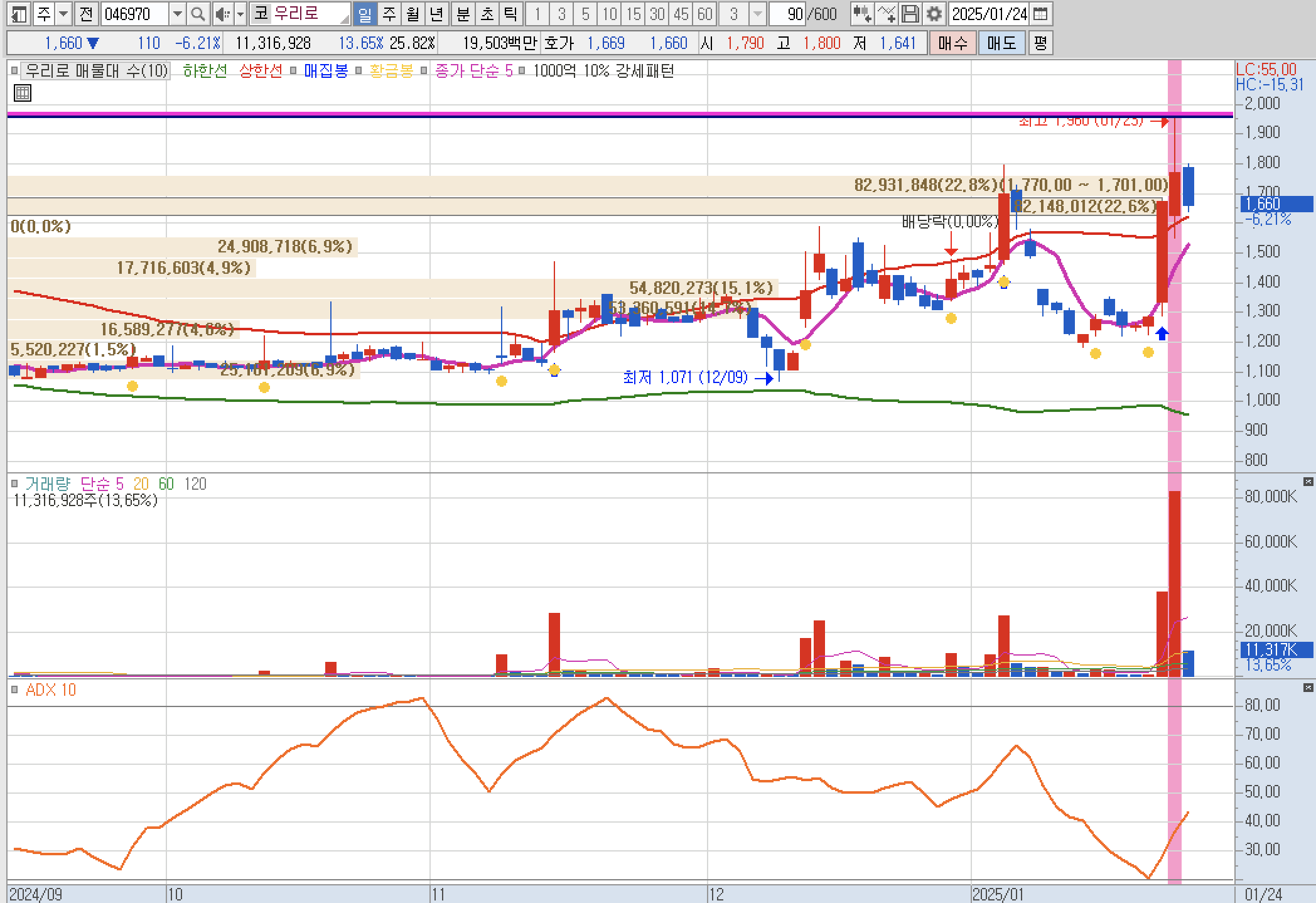Click the speaker sound alert icon
1316x903 pixels.
pos(221,14)
